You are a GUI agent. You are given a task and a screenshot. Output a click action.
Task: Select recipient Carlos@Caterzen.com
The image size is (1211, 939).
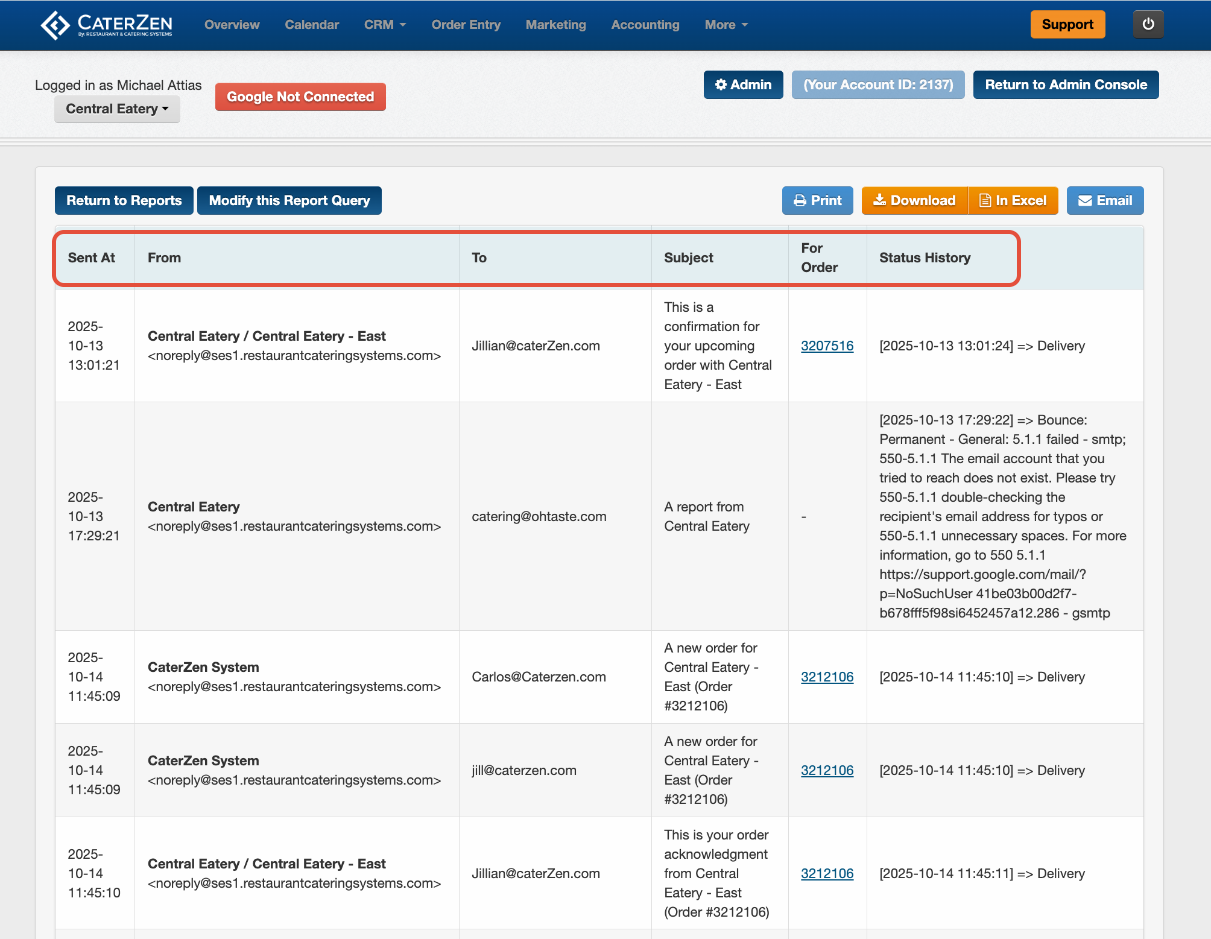[539, 677]
